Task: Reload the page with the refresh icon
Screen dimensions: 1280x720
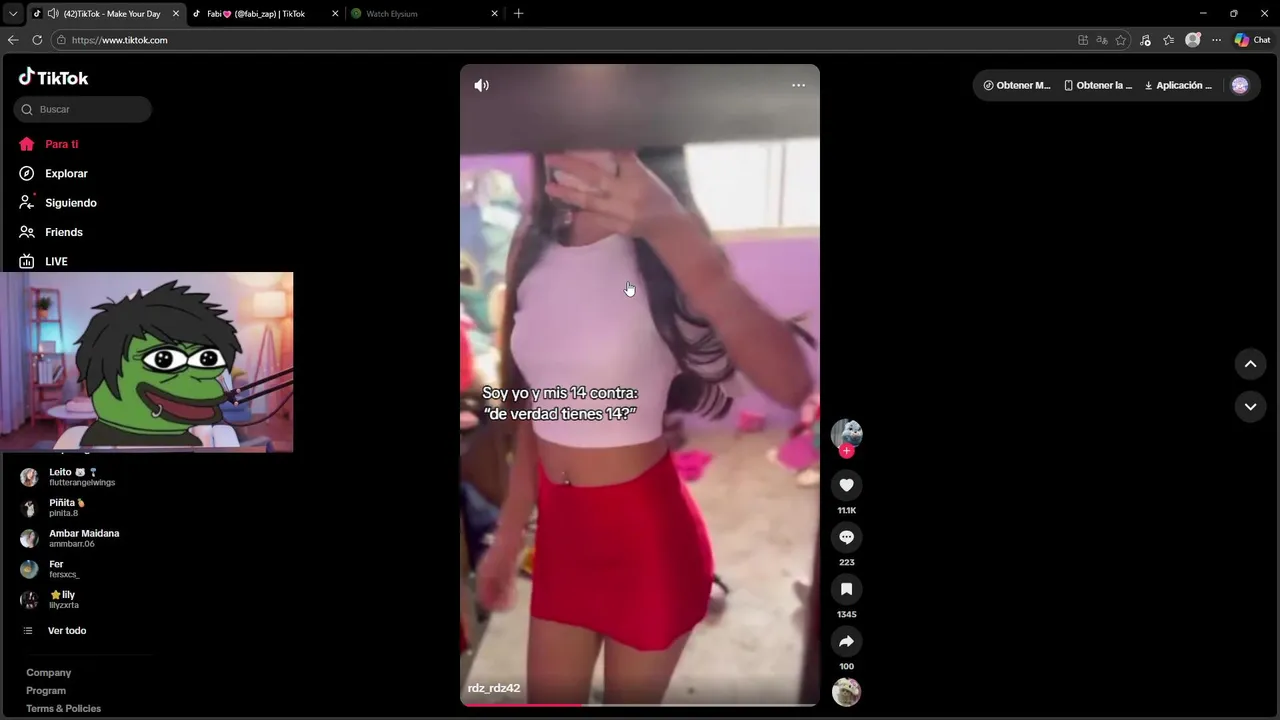Action: click(37, 40)
